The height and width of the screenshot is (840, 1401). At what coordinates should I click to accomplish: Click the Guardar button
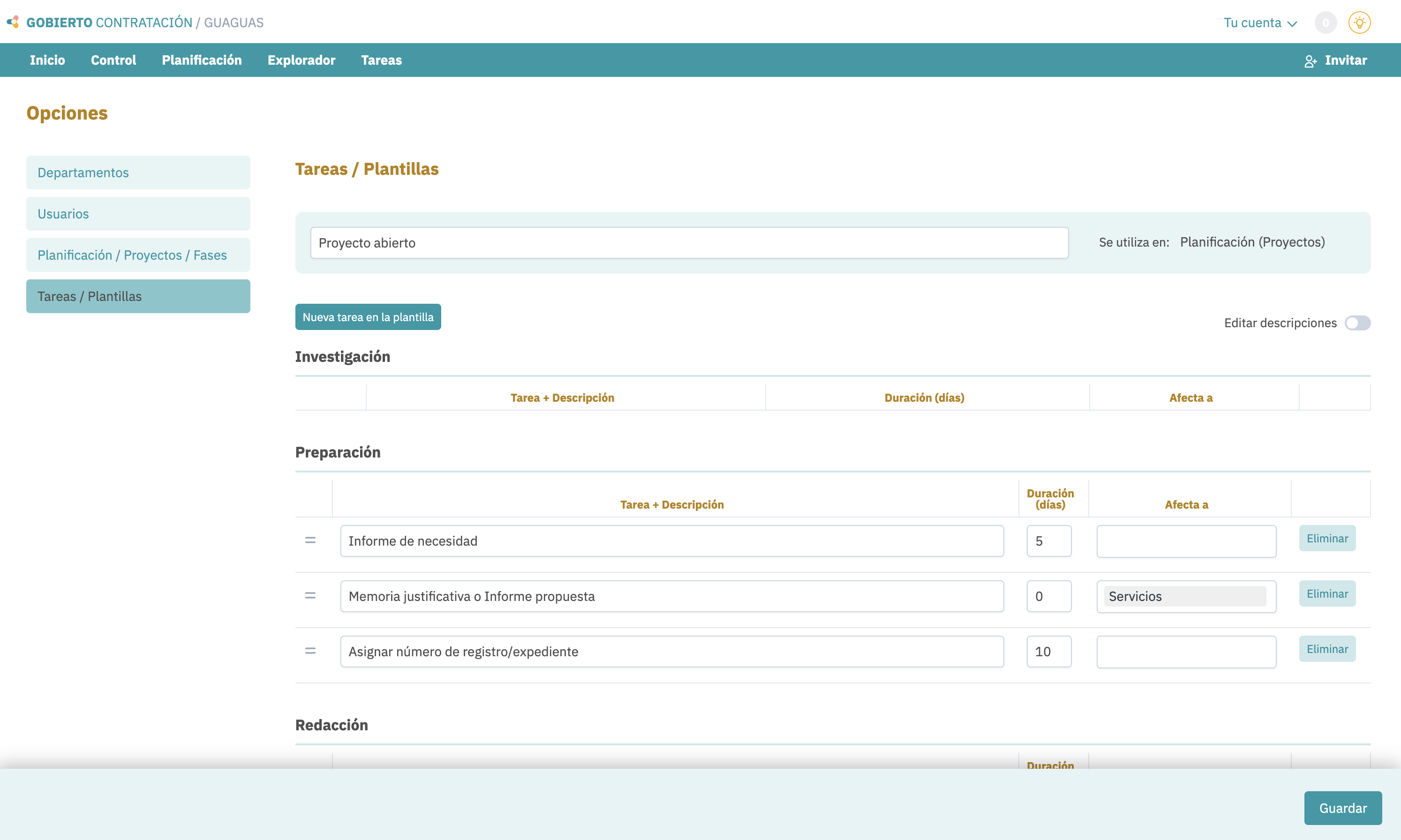tap(1343, 808)
